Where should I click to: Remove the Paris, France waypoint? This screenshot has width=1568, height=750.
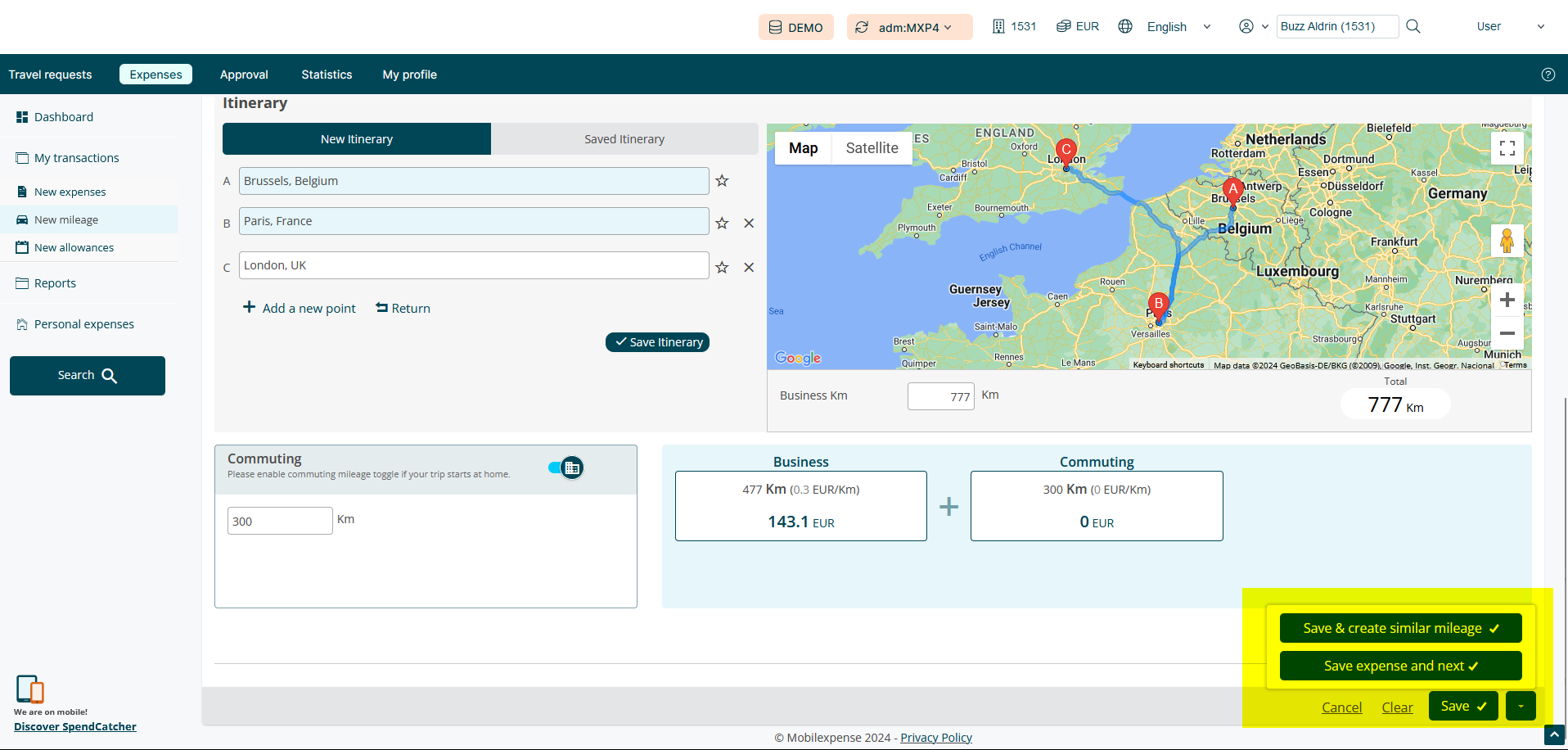[749, 224]
